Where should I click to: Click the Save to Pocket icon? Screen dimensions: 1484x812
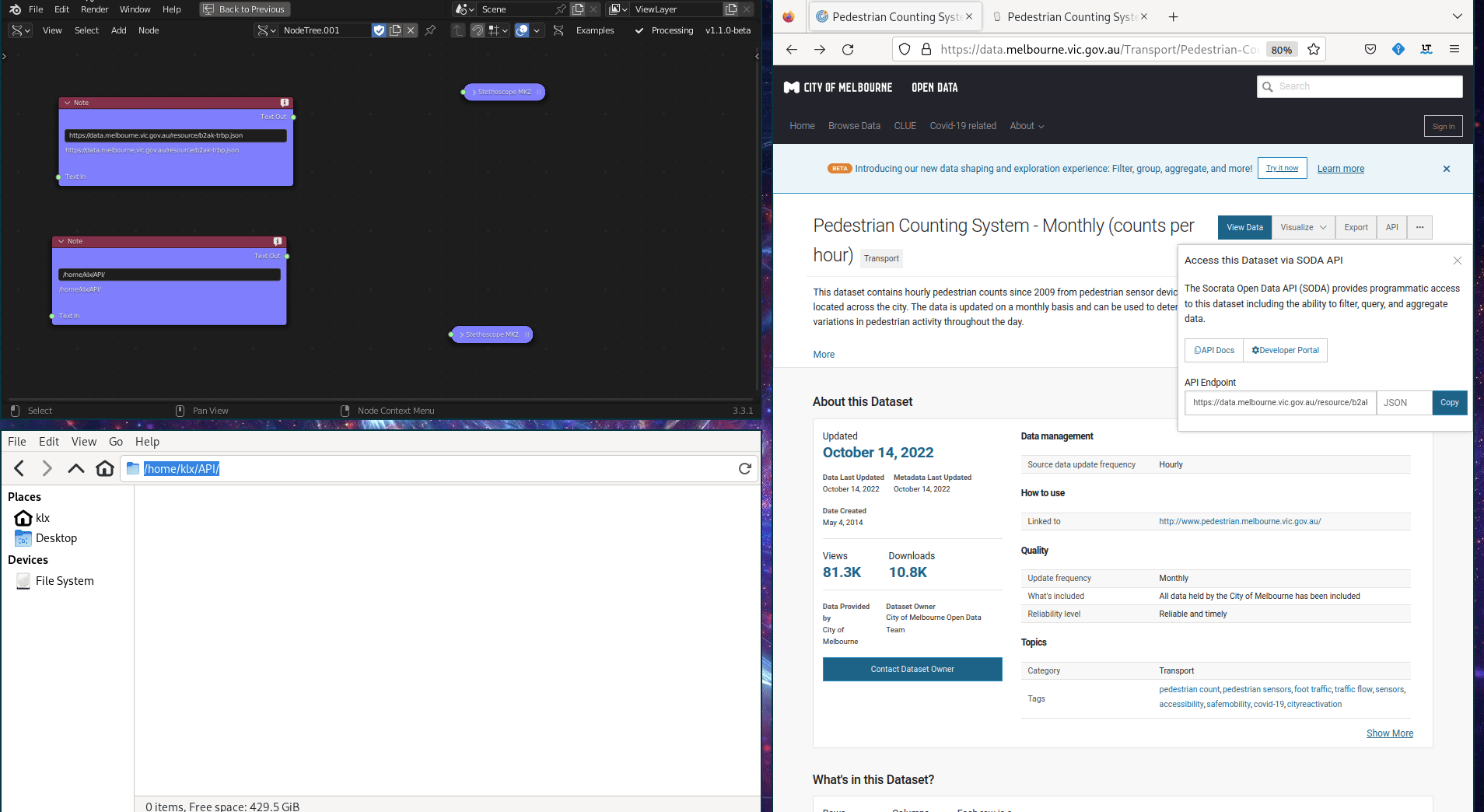coord(1370,49)
